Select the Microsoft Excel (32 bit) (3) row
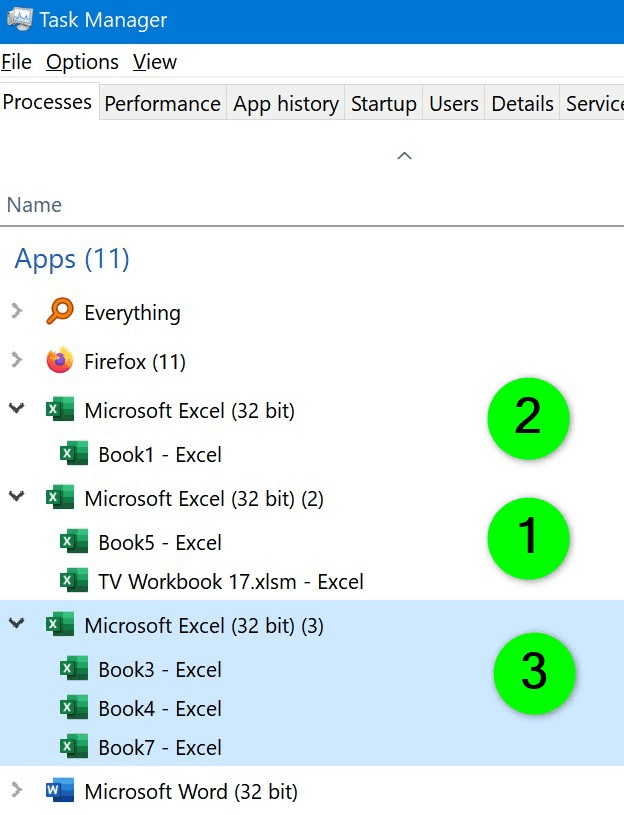This screenshot has width=624, height=815. coord(312,625)
